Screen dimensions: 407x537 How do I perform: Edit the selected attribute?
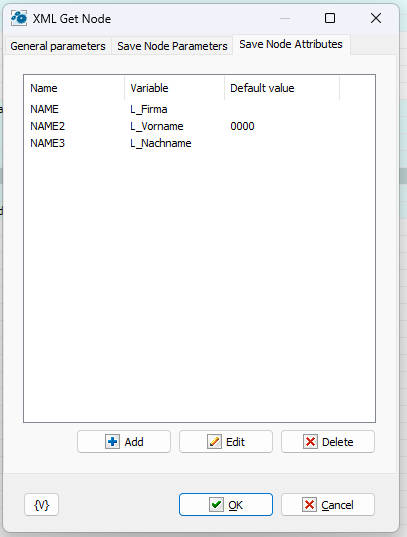(226, 442)
